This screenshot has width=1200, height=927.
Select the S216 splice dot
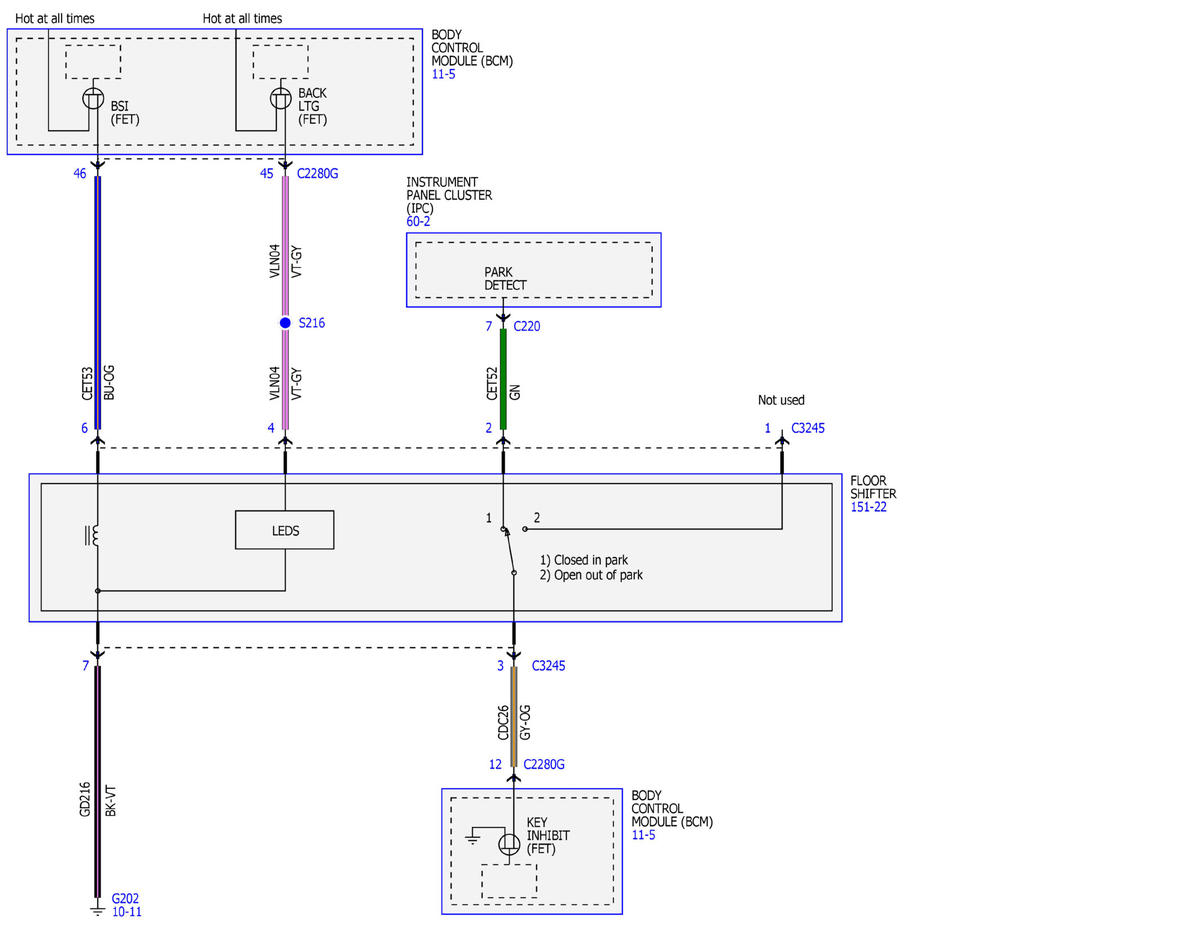pos(285,323)
